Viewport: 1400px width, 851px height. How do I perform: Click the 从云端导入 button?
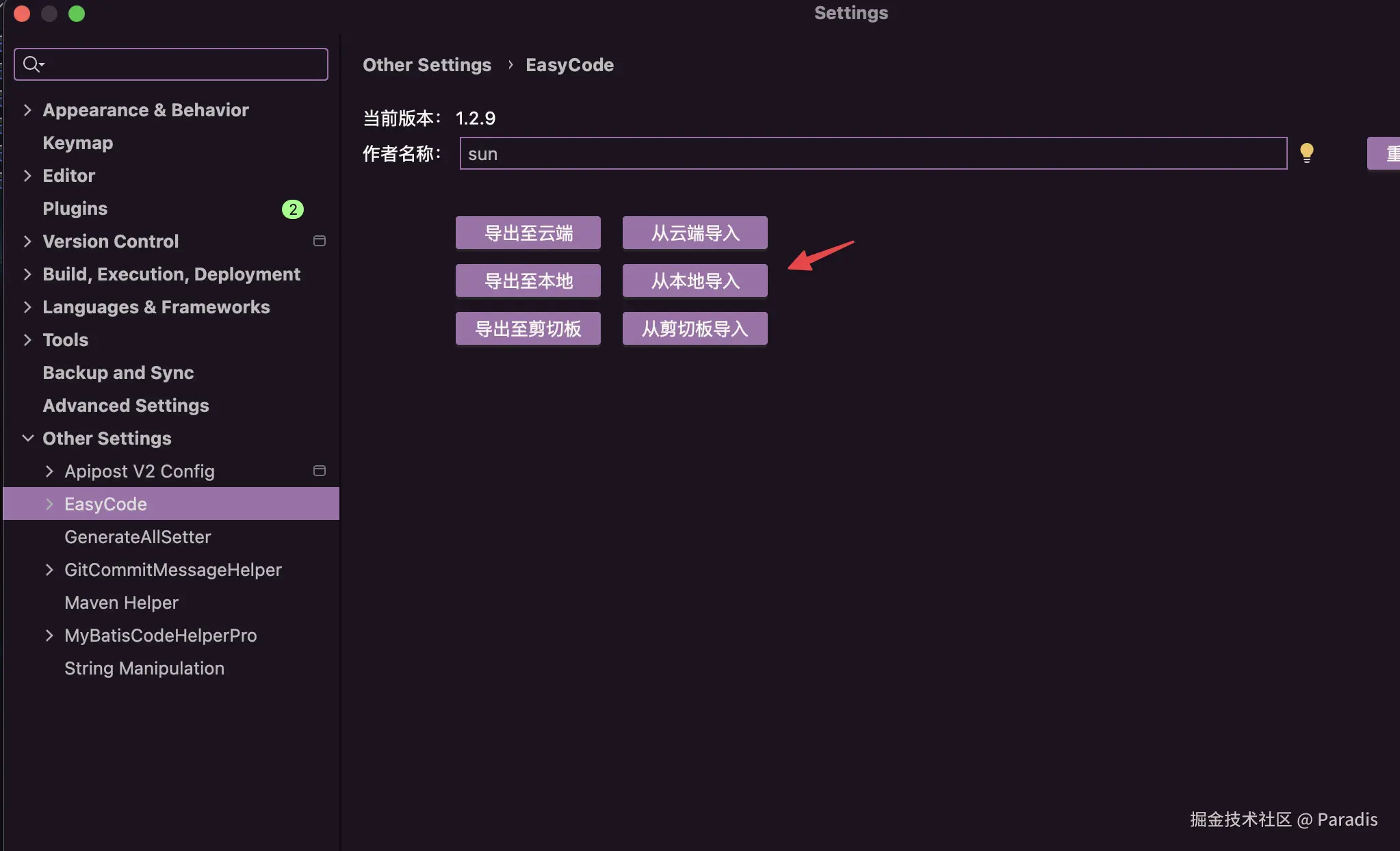pos(694,233)
